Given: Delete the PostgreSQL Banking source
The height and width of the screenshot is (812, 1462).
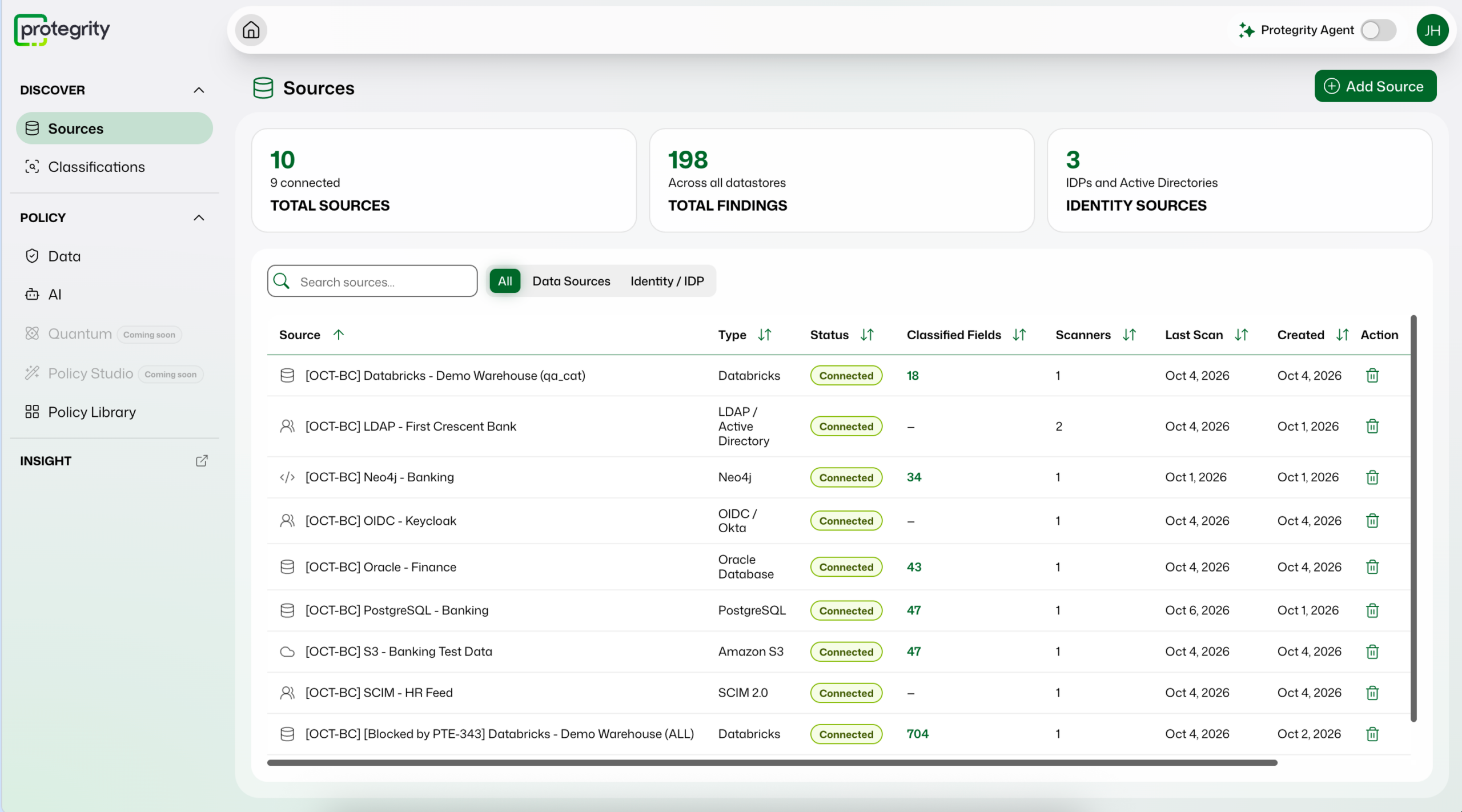Looking at the screenshot, I should 1372,610.
